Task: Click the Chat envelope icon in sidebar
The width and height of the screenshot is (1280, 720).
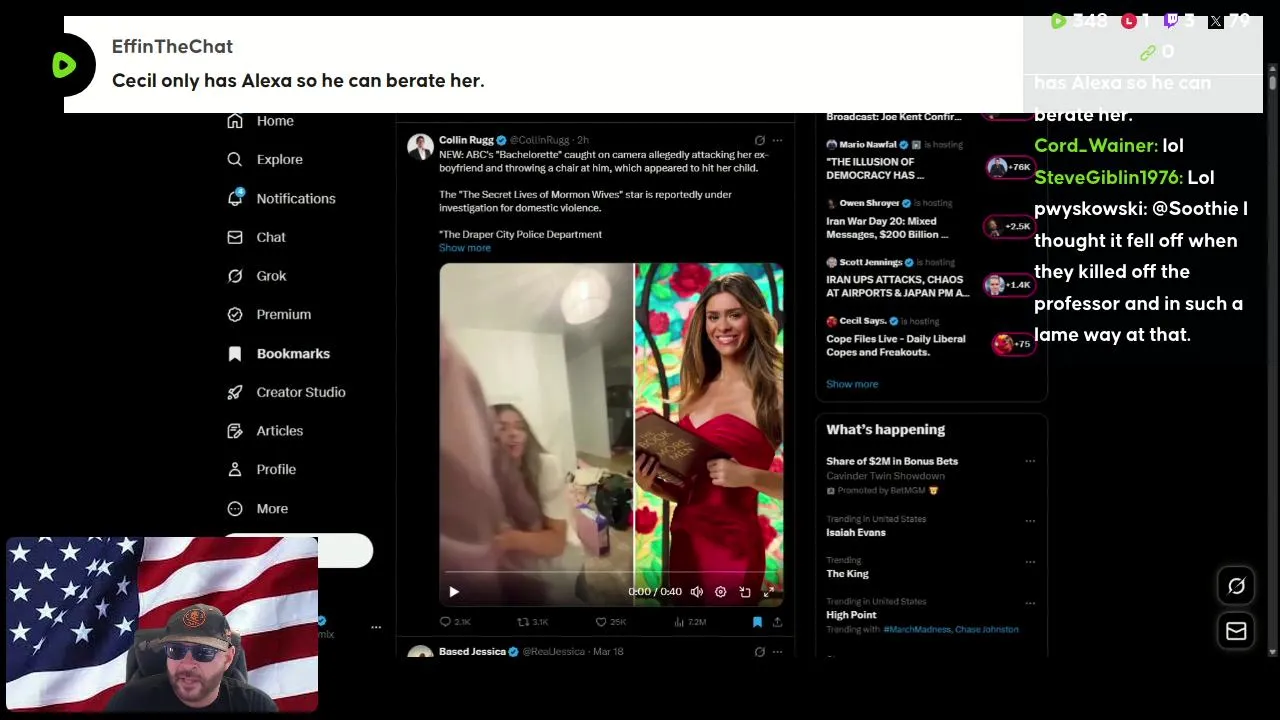Action: [235, 237]
